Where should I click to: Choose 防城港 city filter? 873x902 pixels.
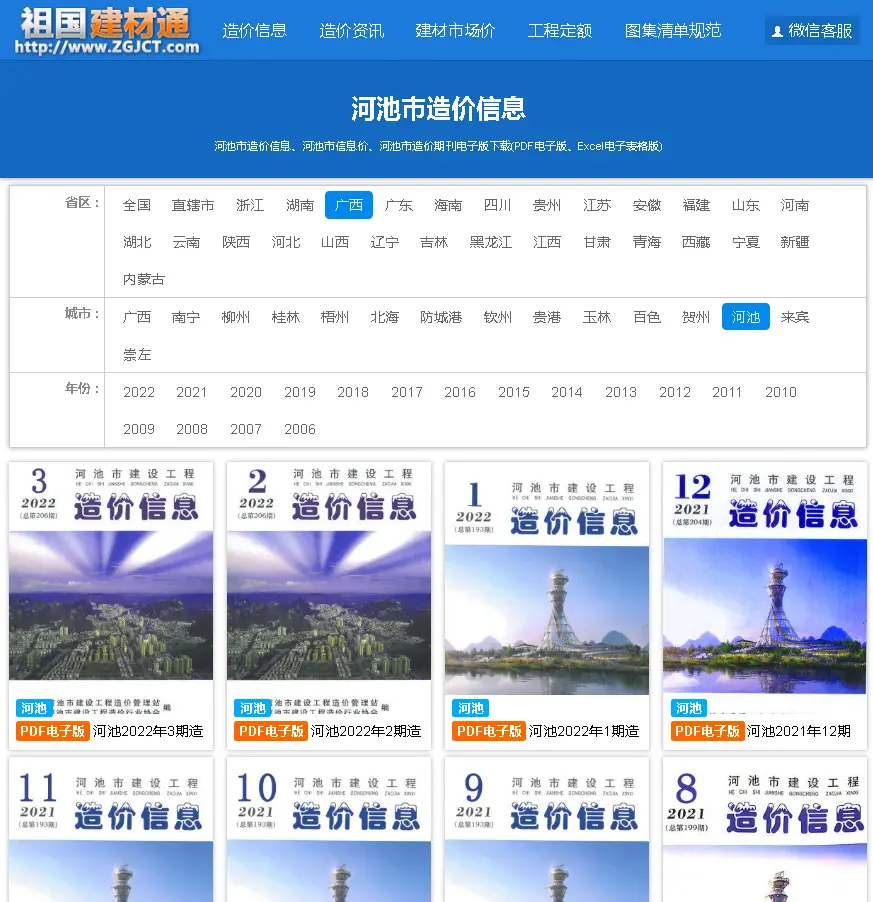pos(441,317)
